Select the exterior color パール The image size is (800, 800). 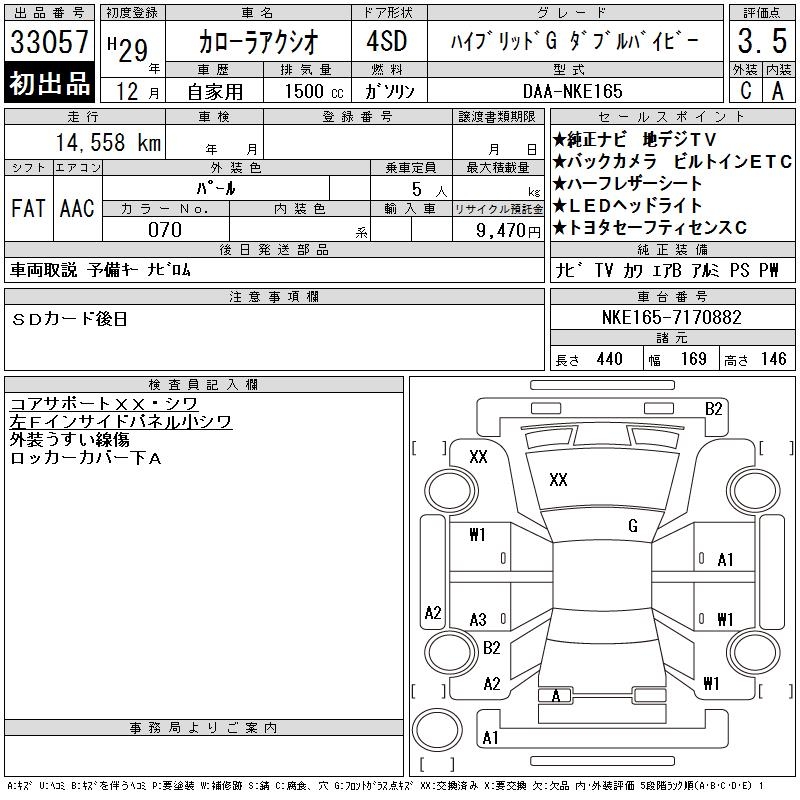tap(216, 188)
